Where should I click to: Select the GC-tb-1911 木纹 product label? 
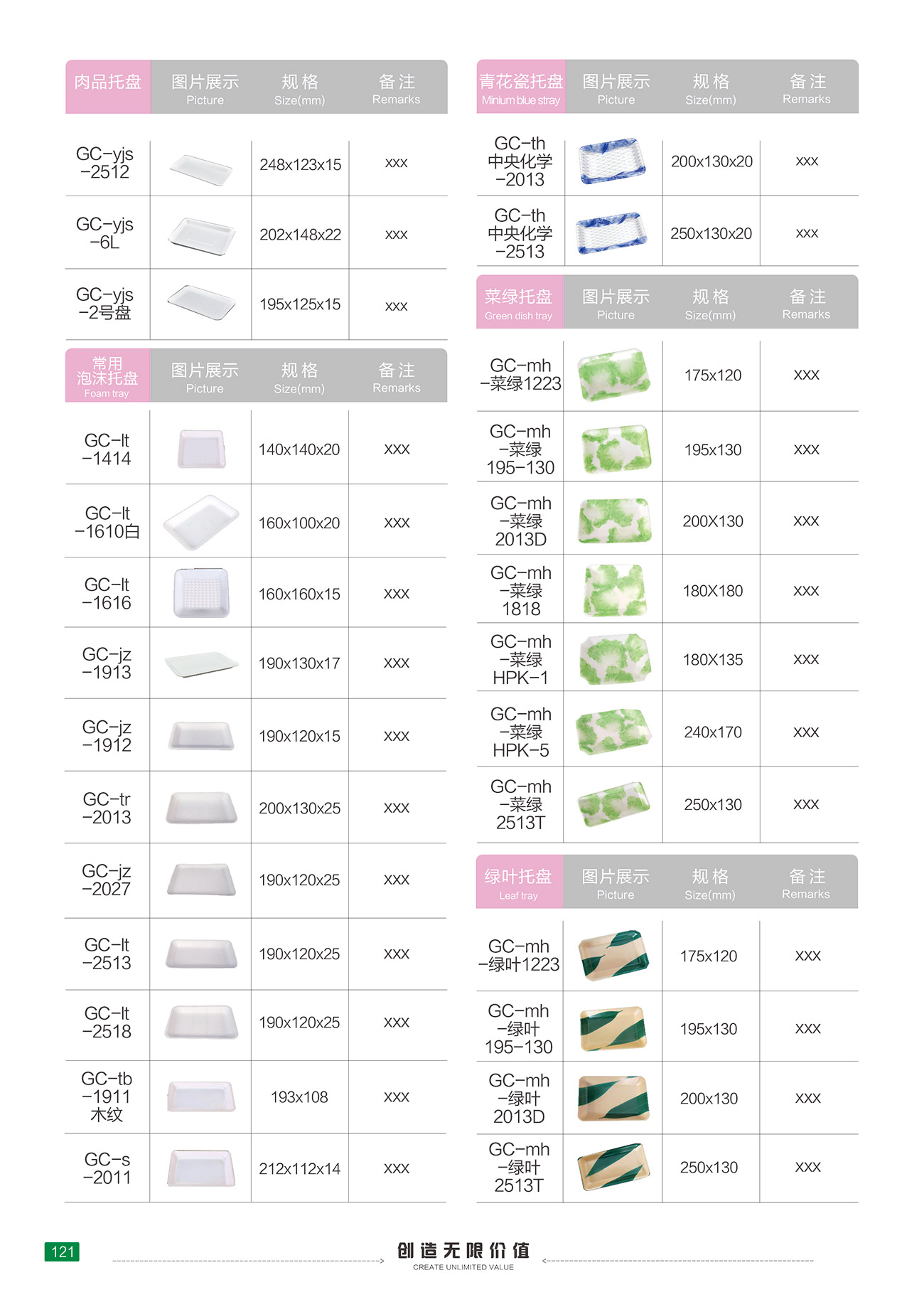107,1096
